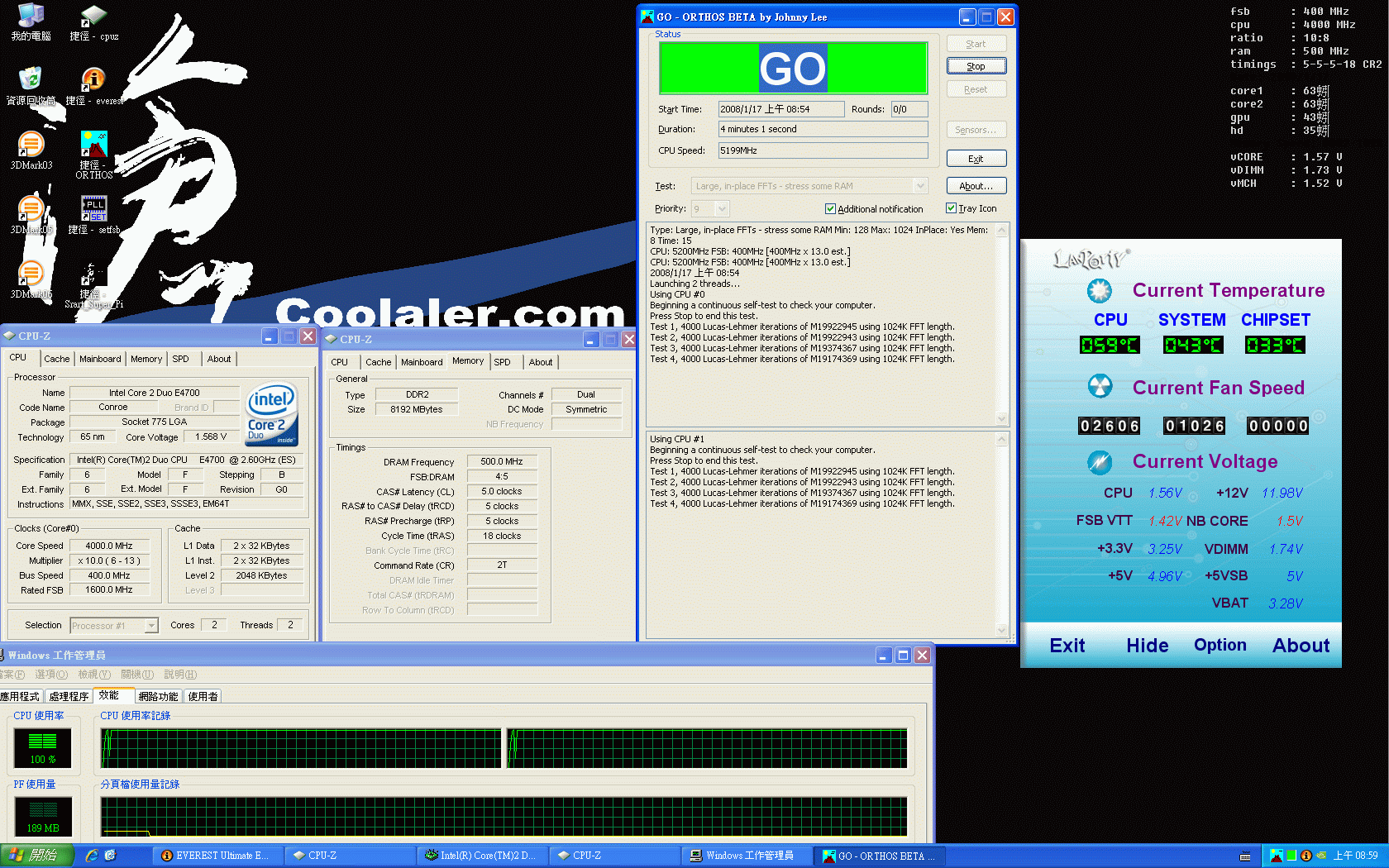Screen dimensions: 1389x868
Task: Click the Duration field showing 4 minutes 1 second
Action: (823, 129)
